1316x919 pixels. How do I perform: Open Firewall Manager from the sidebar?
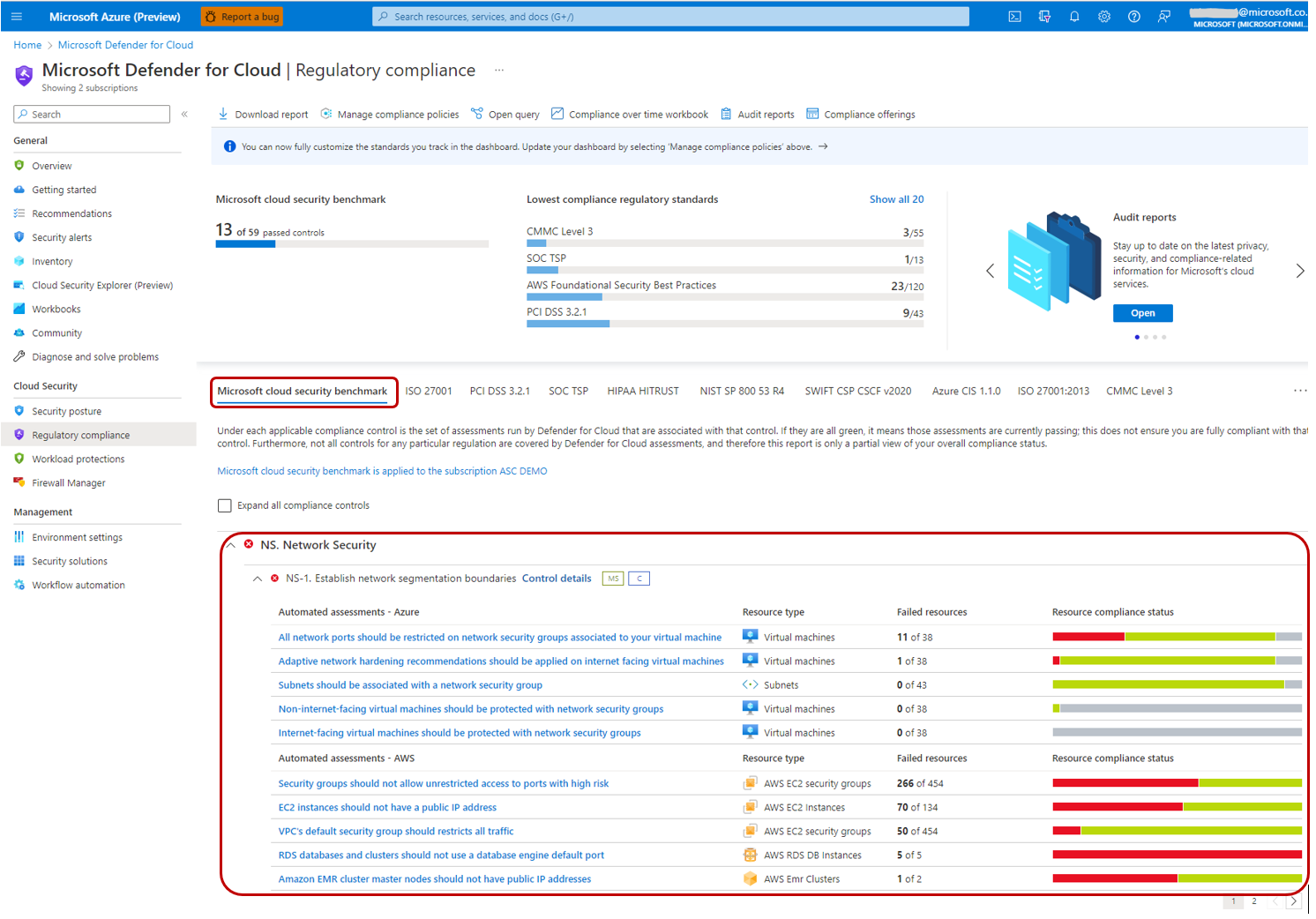[68, 482]
